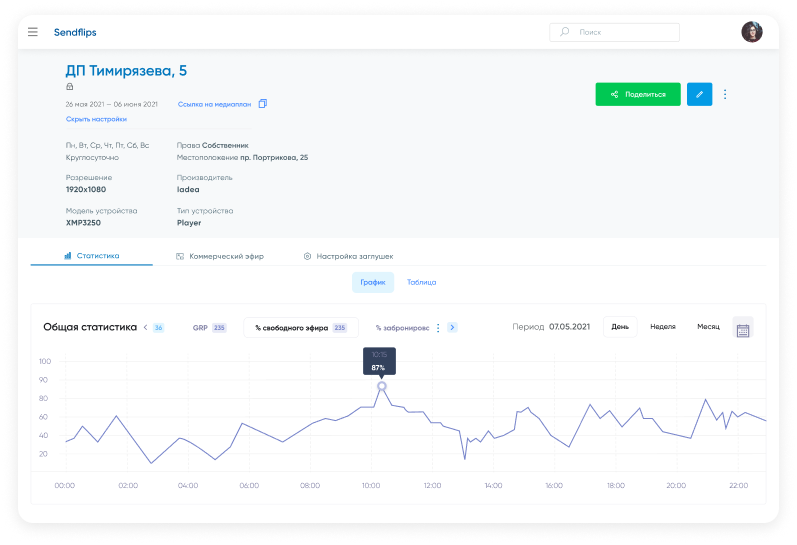This screenshot has width=797, height=545.
Task: Click the lock icon under the title
Action: tap(70, 87)
